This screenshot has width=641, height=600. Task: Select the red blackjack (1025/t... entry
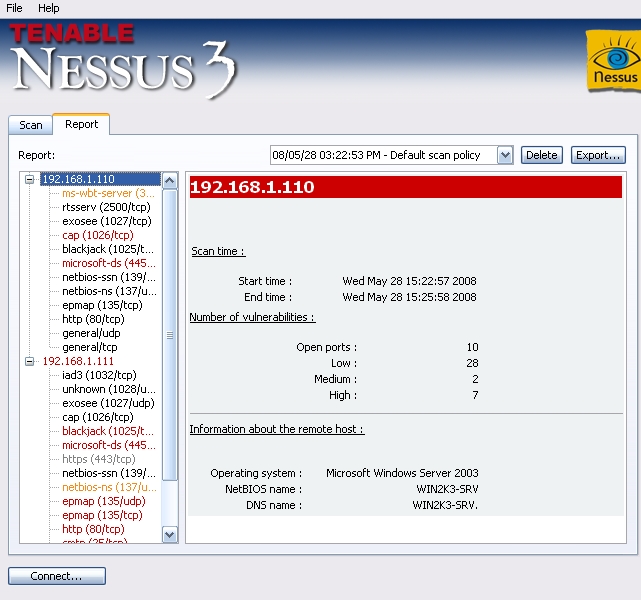108,431
